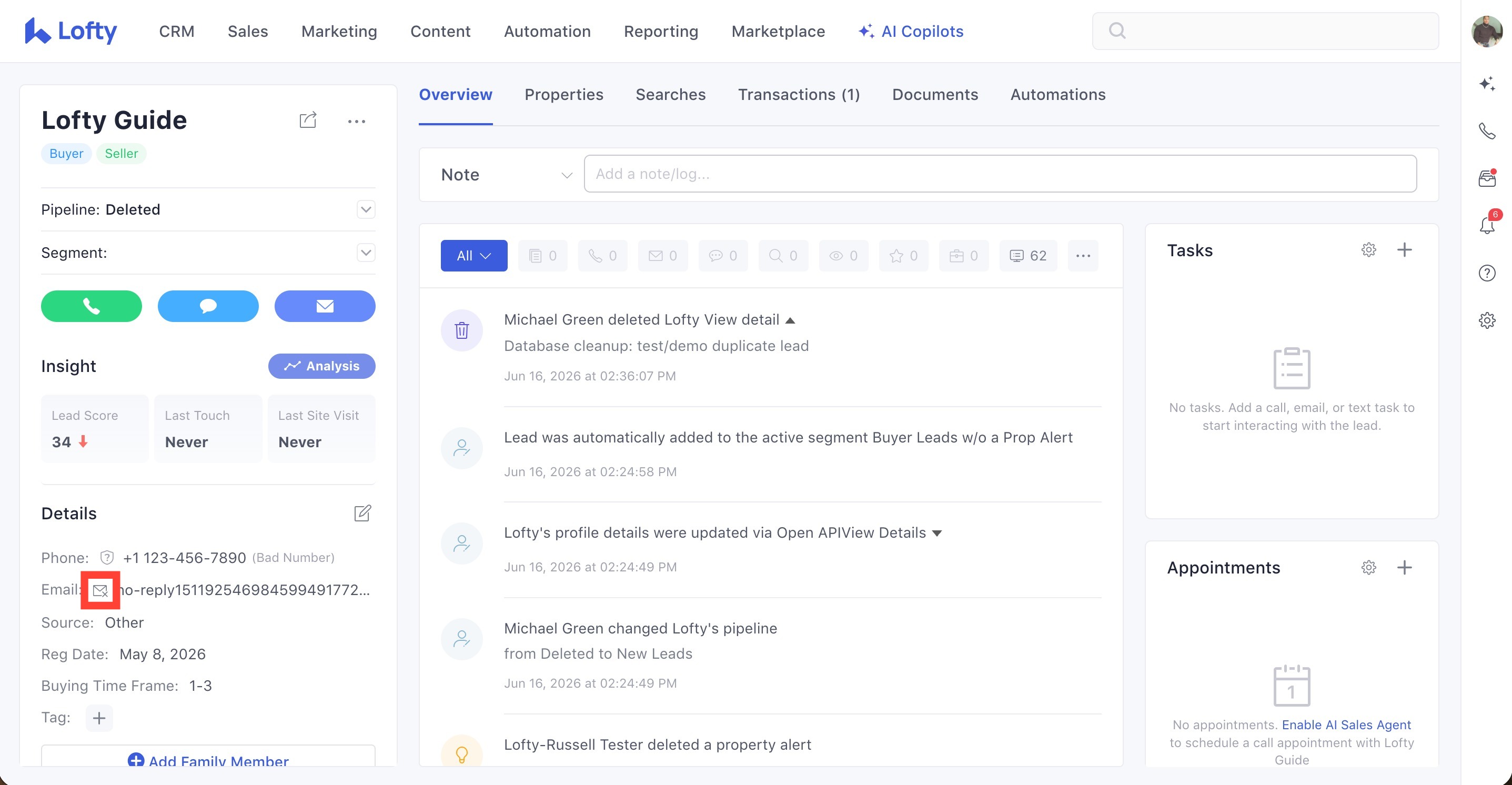Open the share/export icon beside Lofty Guide
Image resolution: width=1512 pixels, height=785 pixels.
point(308,120)
